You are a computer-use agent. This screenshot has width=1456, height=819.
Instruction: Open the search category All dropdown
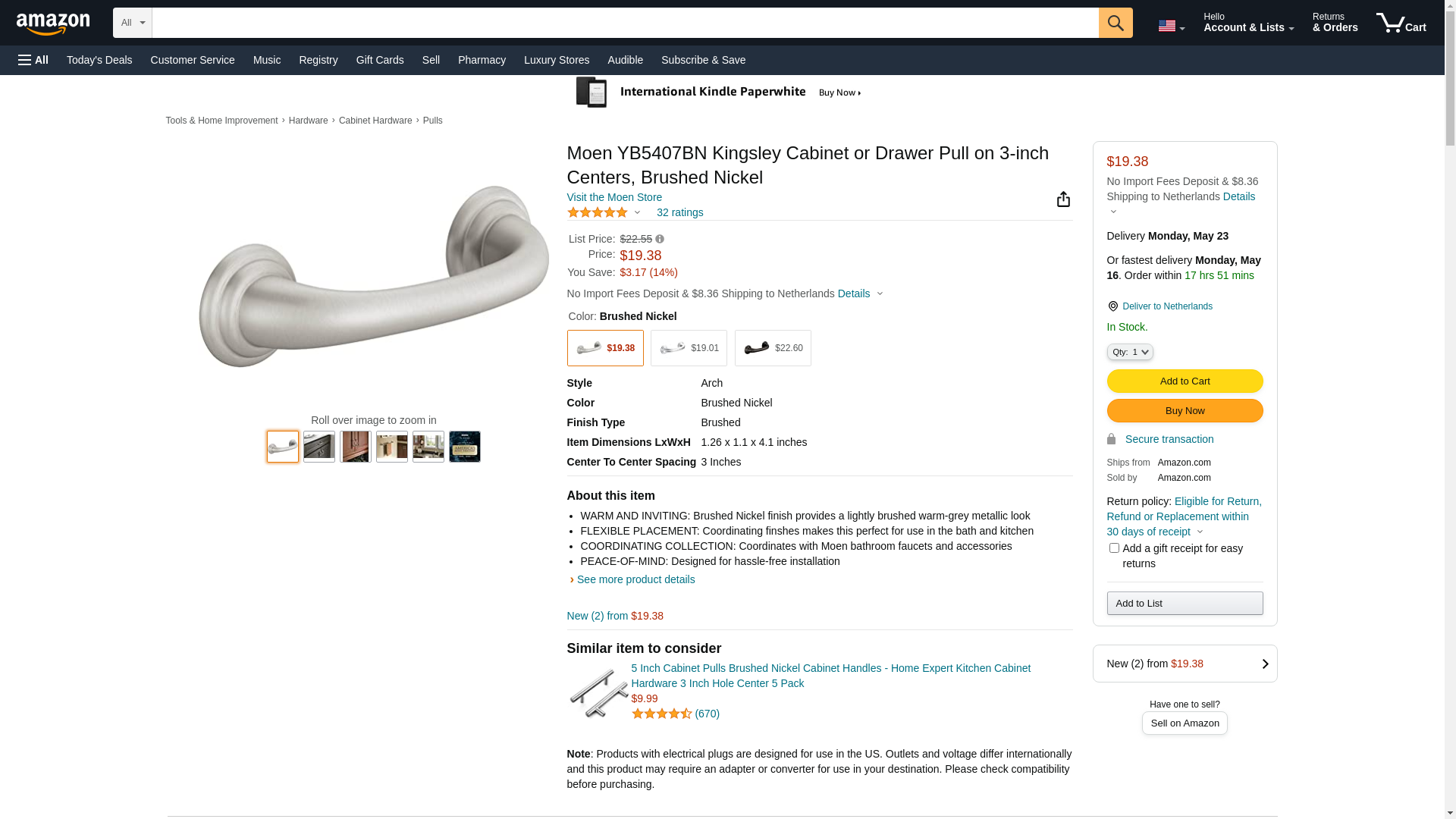pyautogui.click(x=133, y=23)
